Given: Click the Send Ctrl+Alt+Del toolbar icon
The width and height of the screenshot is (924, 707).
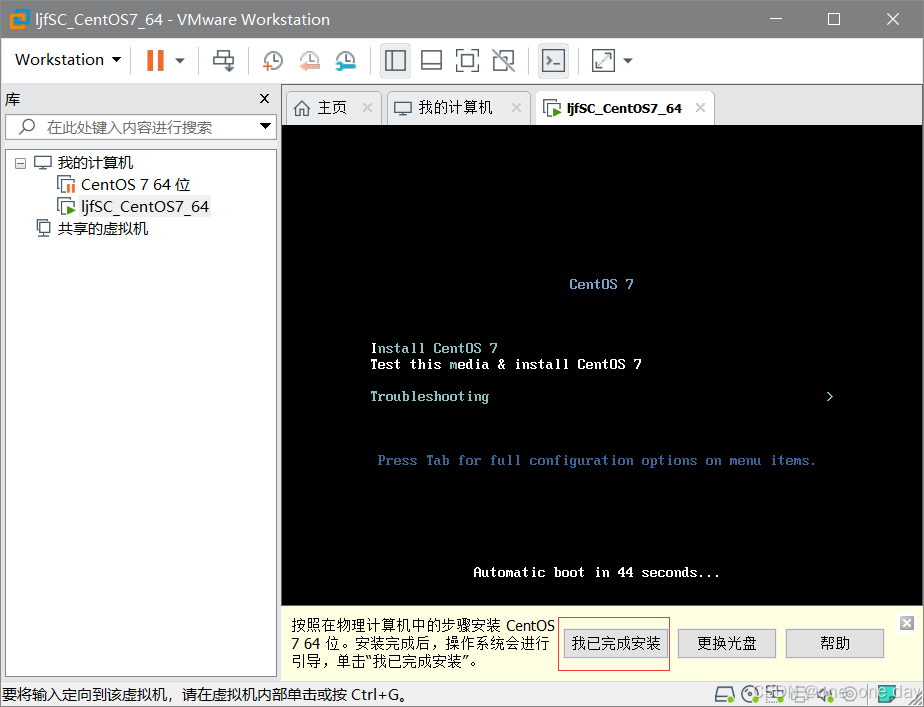Looking at the screenshot, I should [223, 60].
